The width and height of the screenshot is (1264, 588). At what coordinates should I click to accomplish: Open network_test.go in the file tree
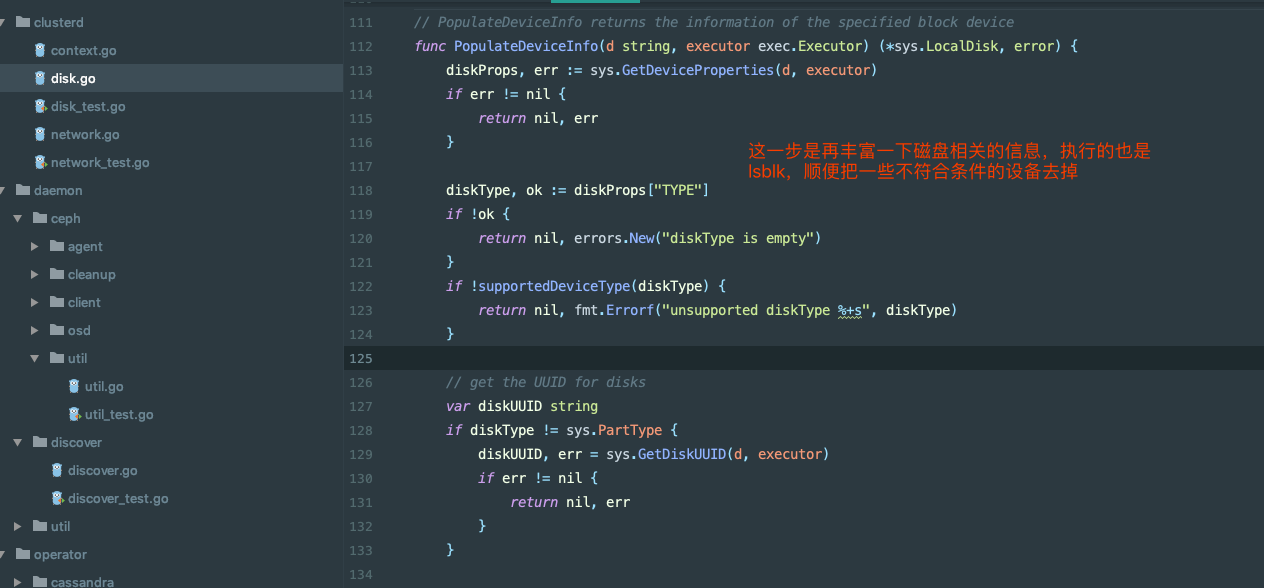(100, 162)
